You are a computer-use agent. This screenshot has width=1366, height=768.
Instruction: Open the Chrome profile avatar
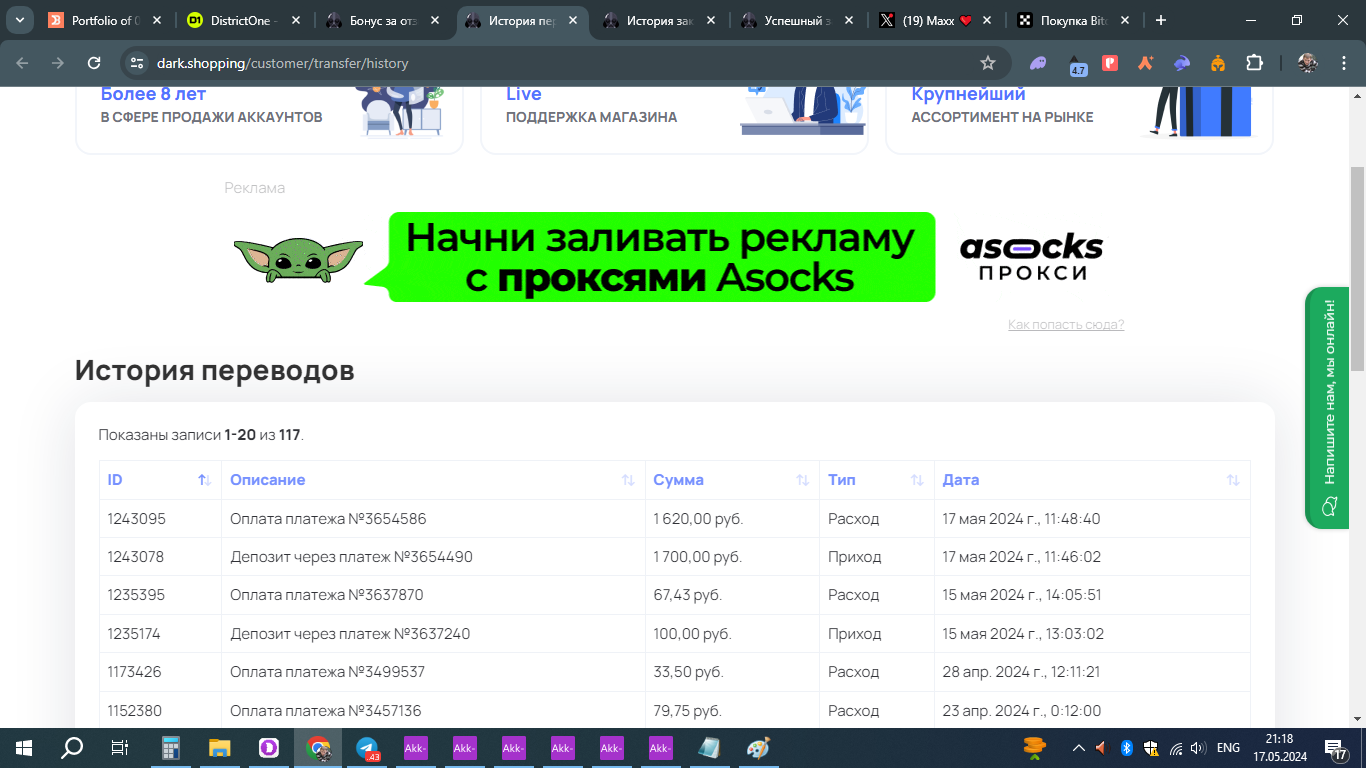tap(1308, 63)
